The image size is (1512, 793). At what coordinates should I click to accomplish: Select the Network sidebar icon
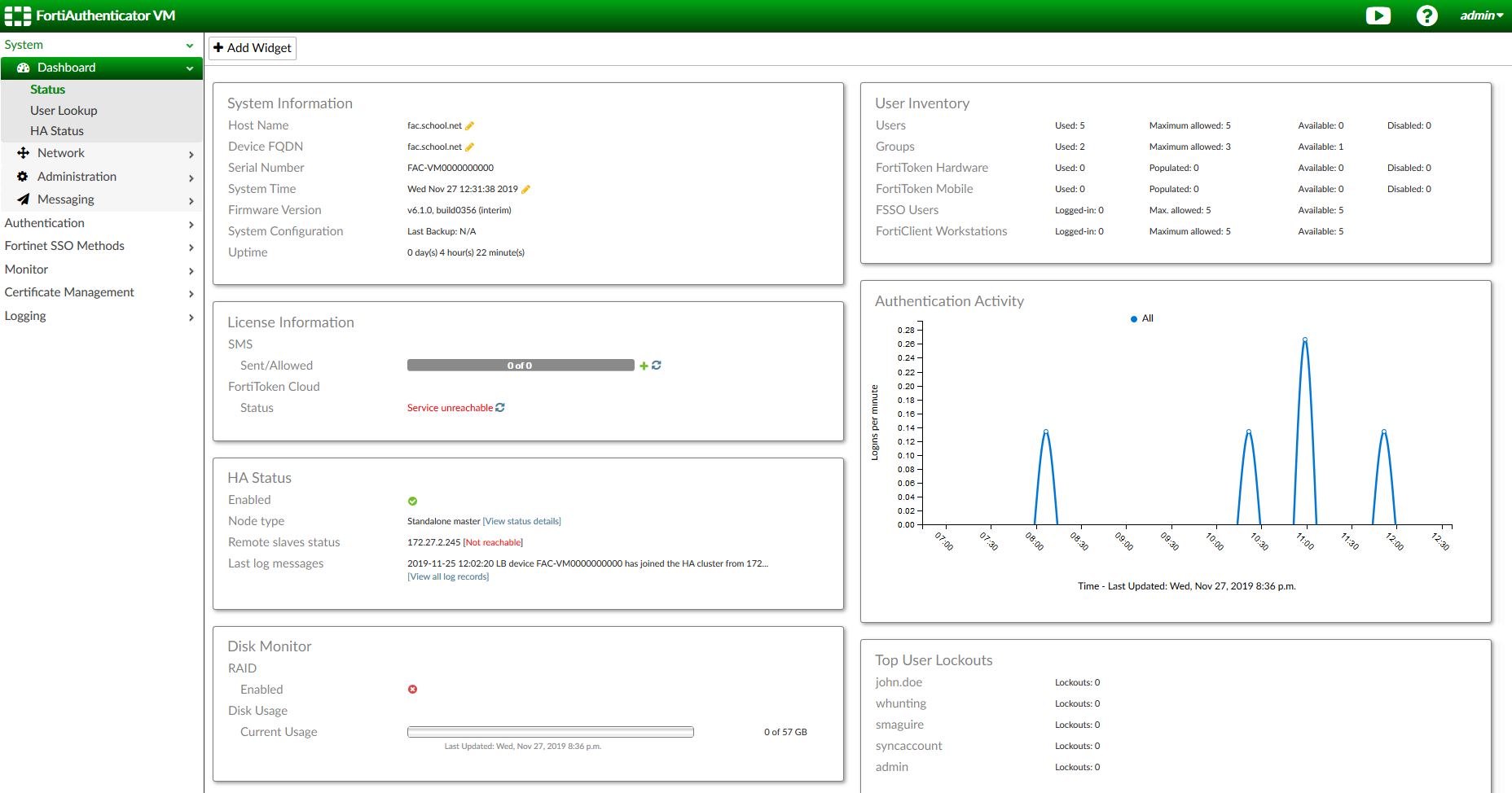click(22, 152)
